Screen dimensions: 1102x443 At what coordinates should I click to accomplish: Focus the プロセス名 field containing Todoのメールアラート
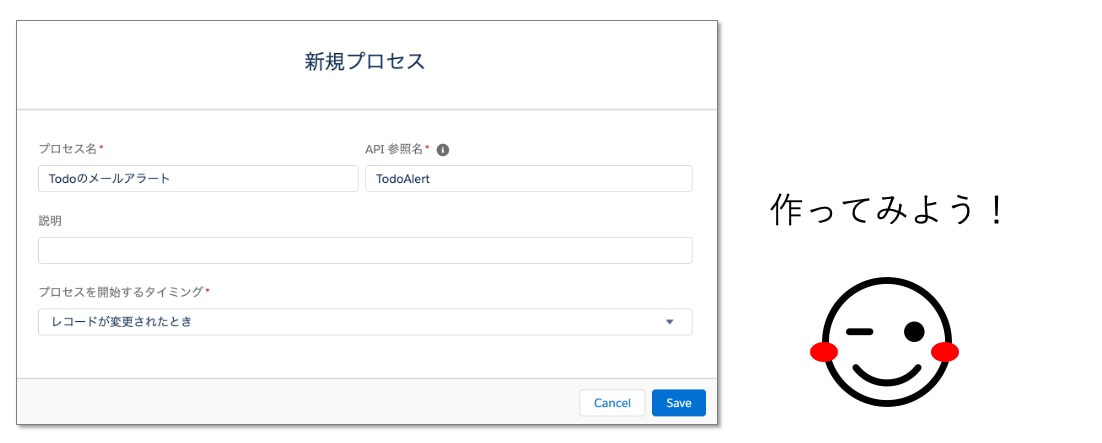coord(198,179)
